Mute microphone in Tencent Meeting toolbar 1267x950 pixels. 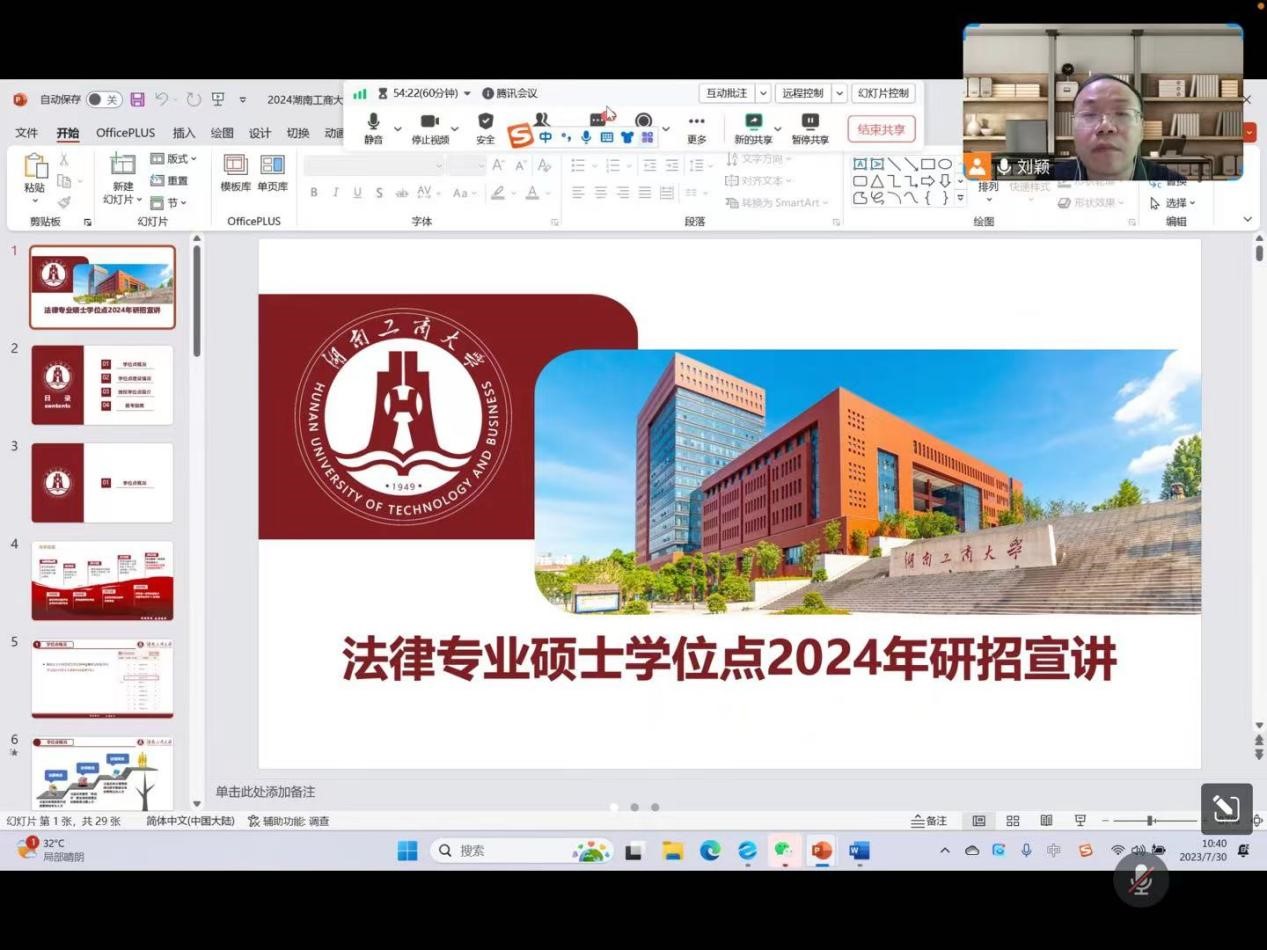(373, 122)
